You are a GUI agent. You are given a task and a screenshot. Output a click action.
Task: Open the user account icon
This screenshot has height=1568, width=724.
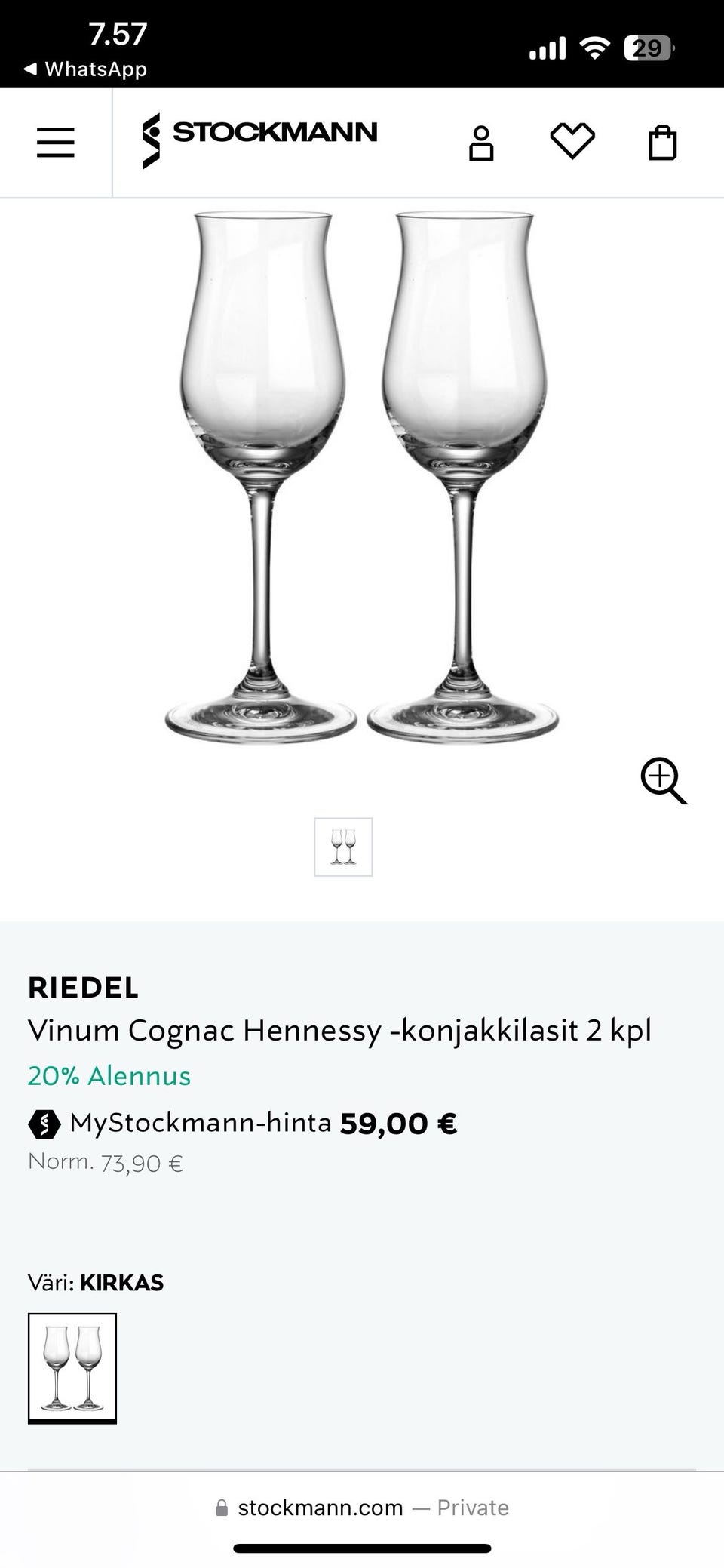pyautogui.click(x=481, y=143)
